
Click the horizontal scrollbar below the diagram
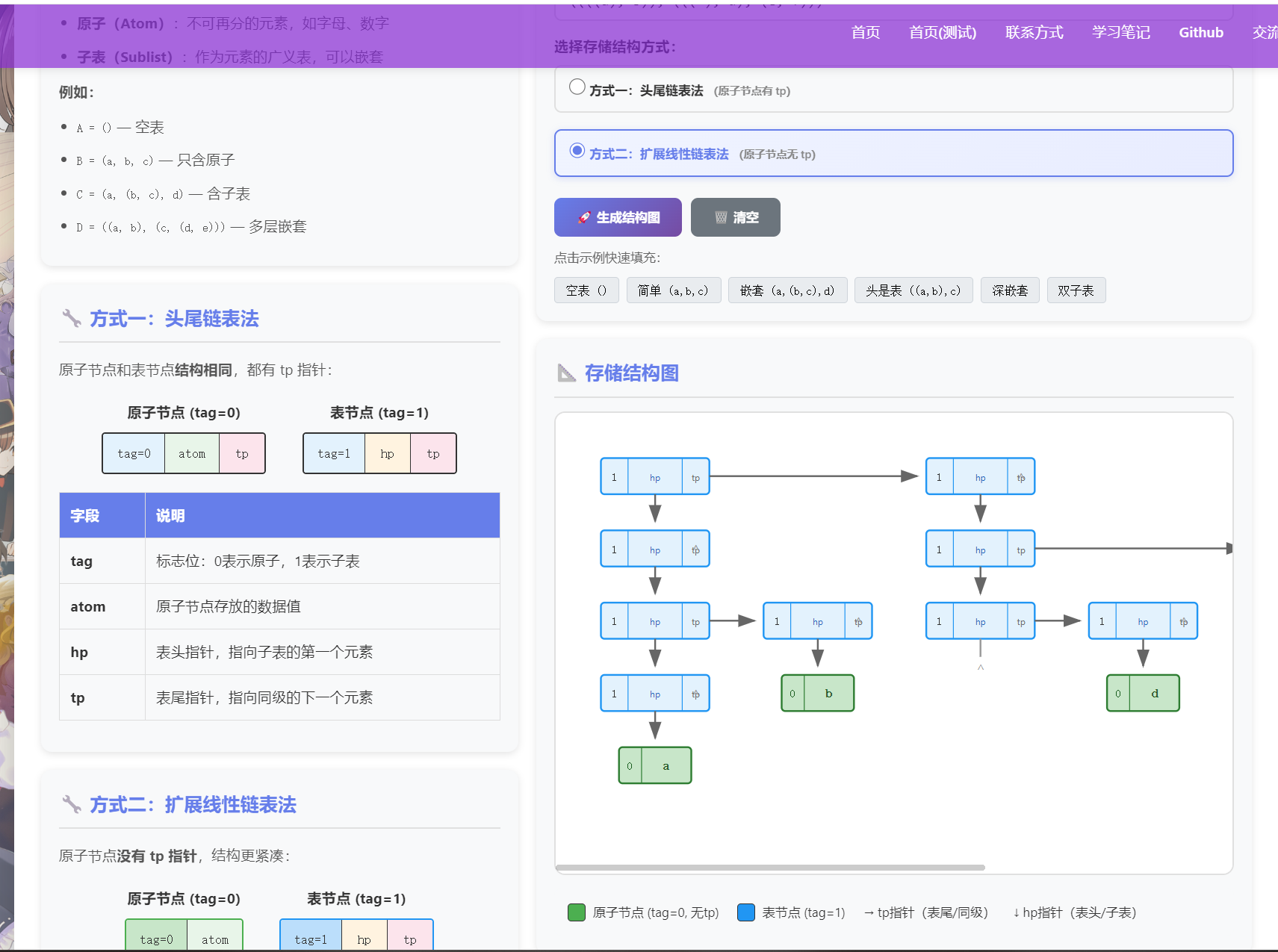tap(769, 867)
